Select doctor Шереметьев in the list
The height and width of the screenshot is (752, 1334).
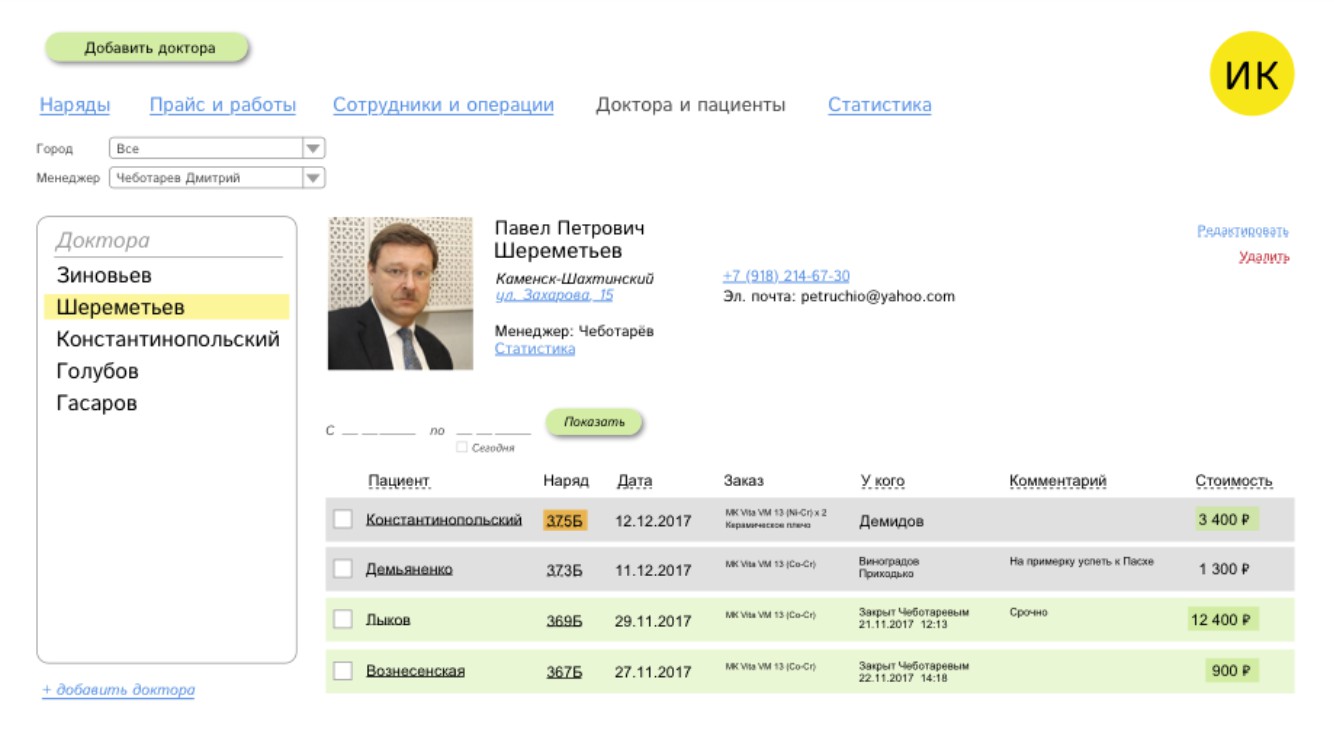click(166, 308)
